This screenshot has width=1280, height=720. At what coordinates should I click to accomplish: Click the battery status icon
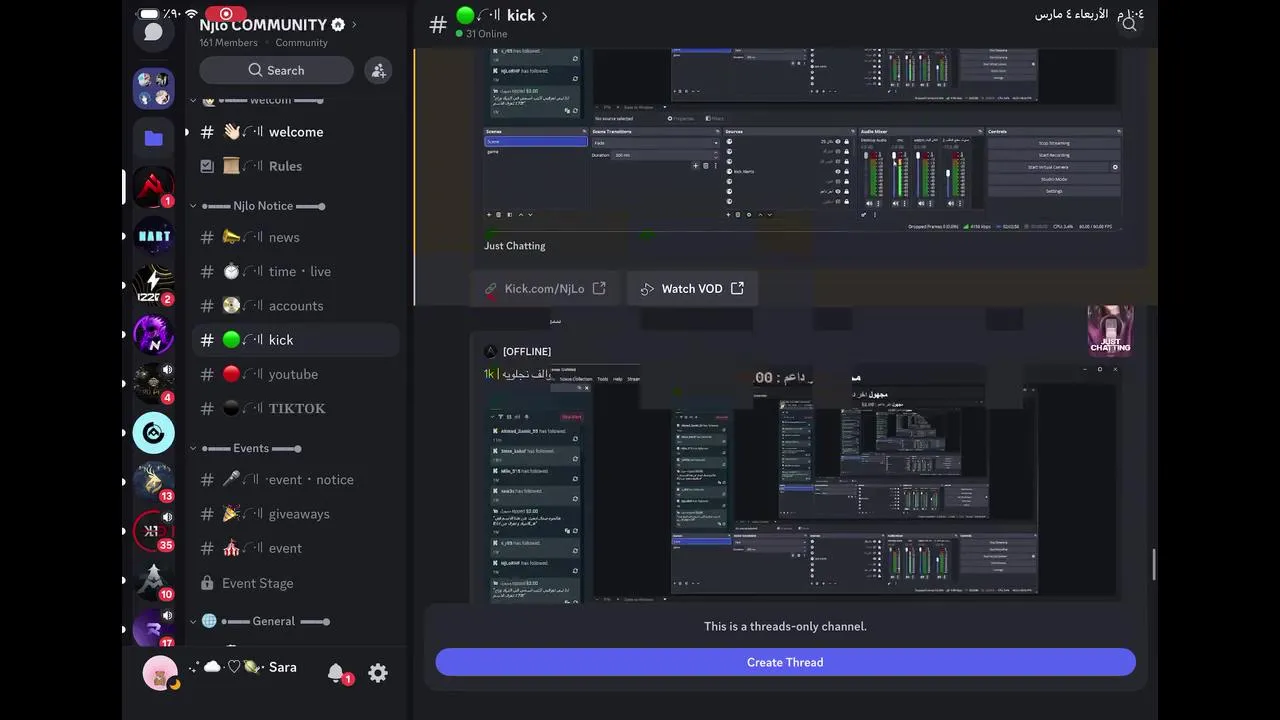148,14
